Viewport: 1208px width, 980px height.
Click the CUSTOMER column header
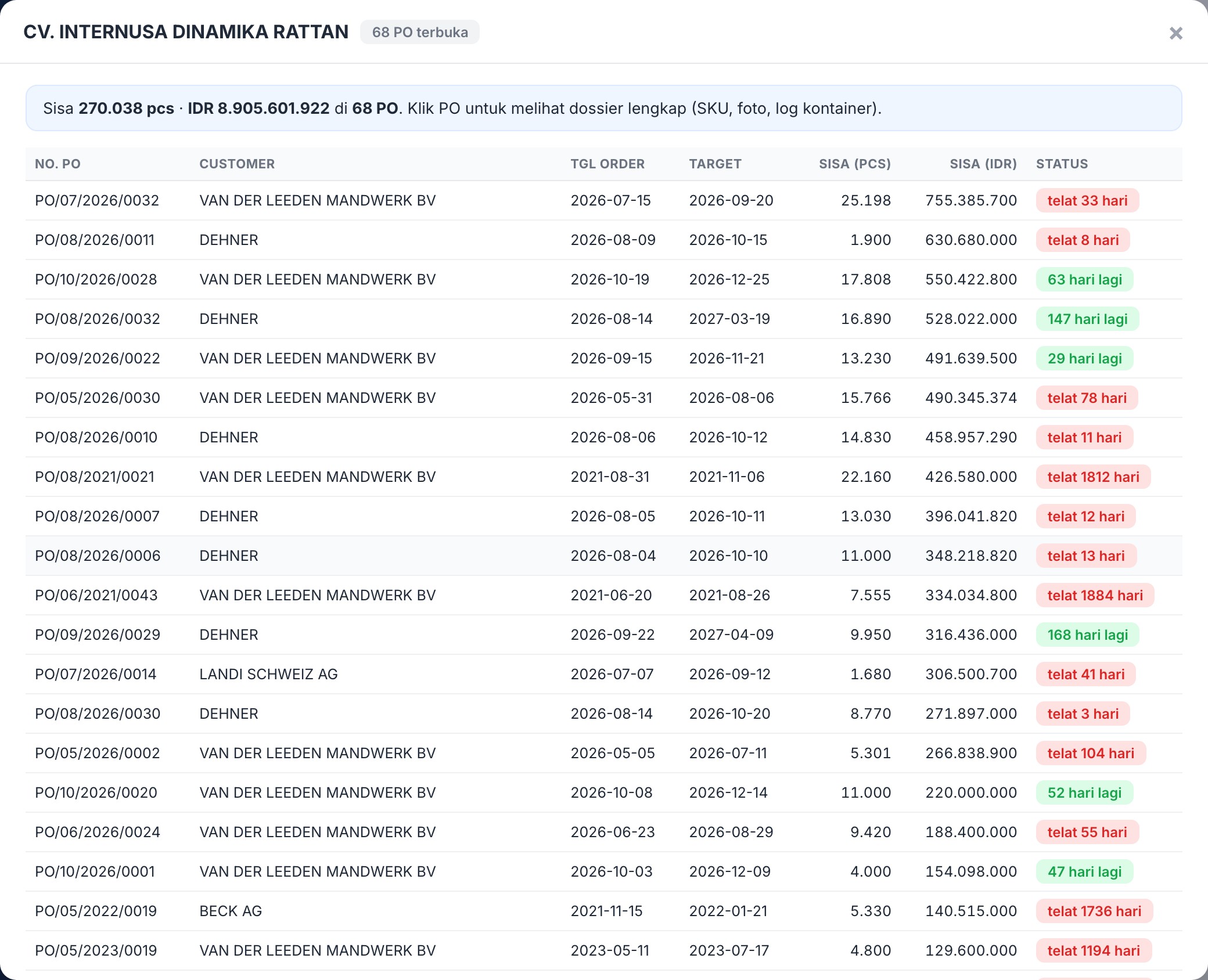(x=237, y=164)
